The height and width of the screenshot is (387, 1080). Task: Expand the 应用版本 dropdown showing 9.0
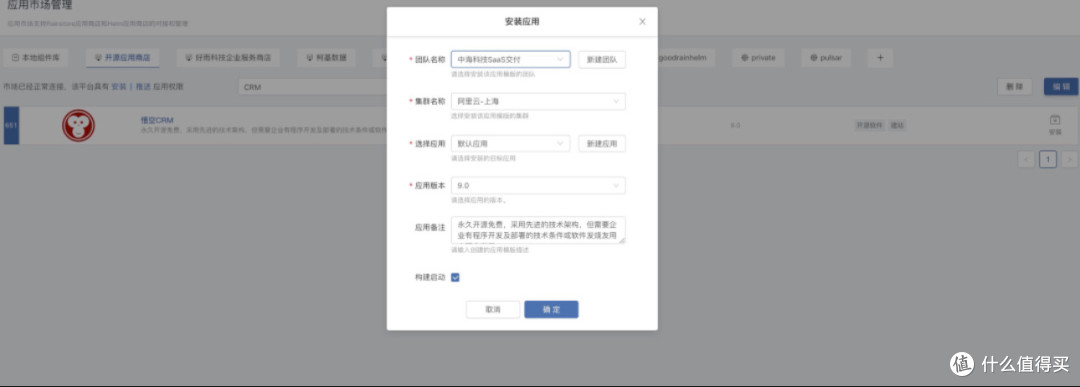tap(539, 186)
